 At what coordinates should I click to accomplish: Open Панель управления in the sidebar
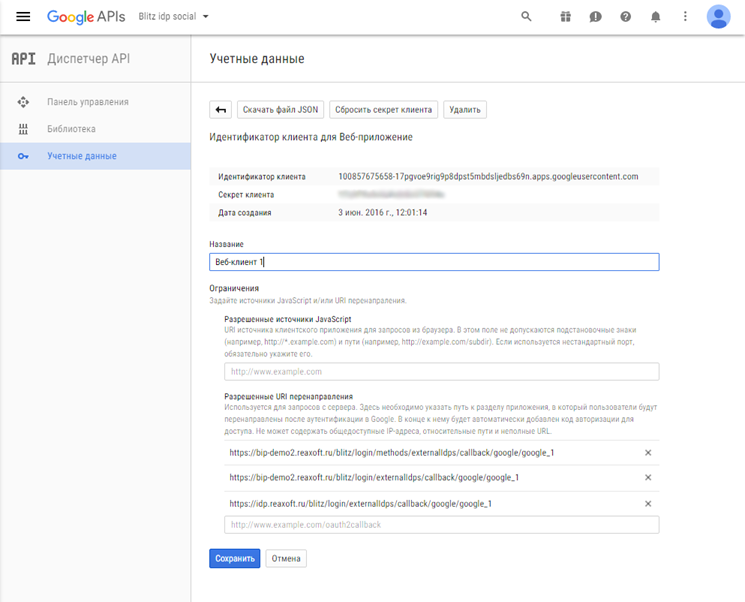[x=87, y=102]
